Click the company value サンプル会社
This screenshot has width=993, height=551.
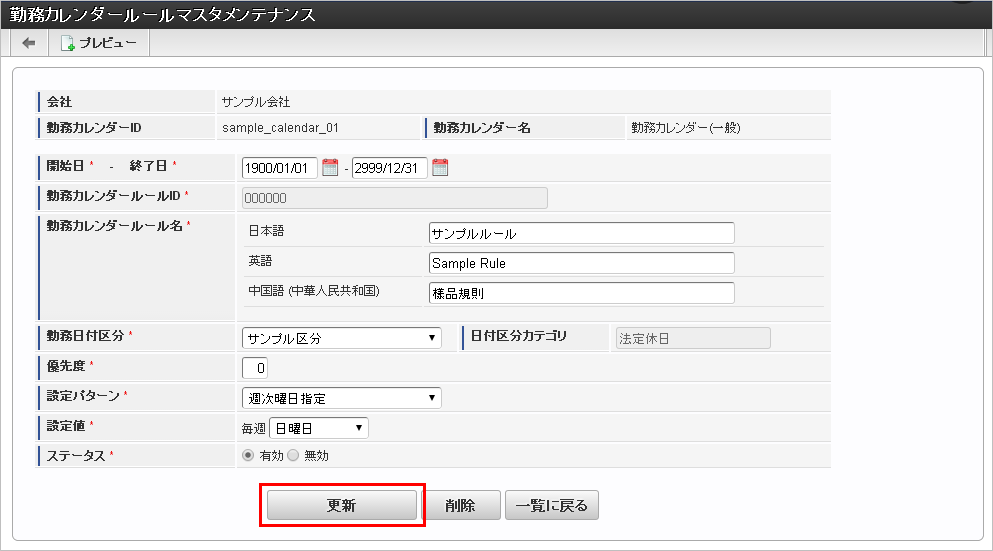(256, 102)
